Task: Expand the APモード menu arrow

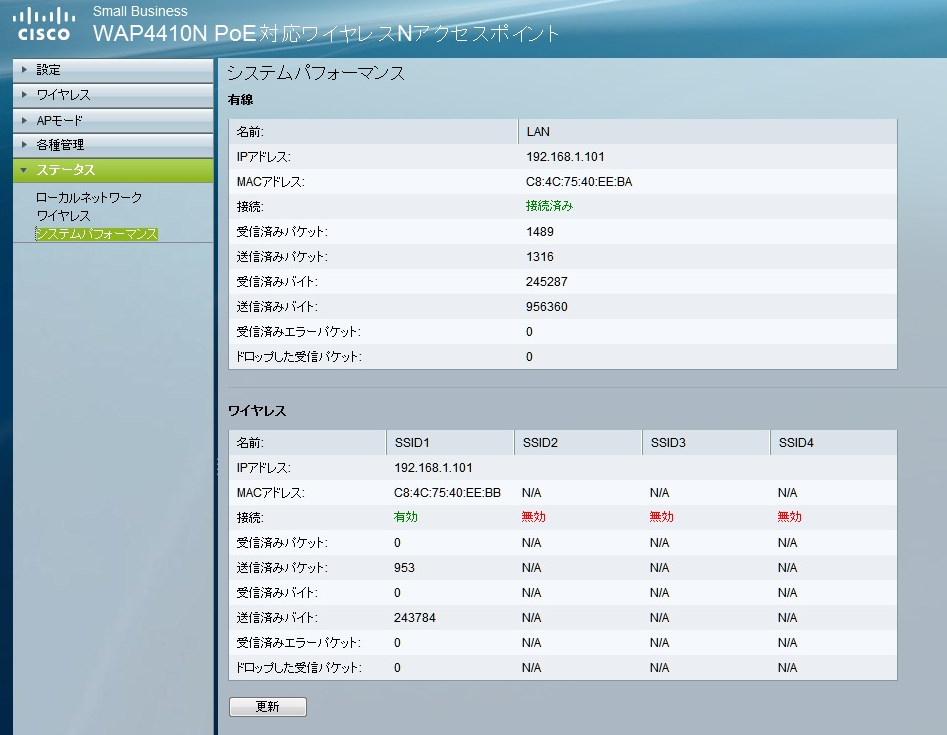Action: [24, 120]
